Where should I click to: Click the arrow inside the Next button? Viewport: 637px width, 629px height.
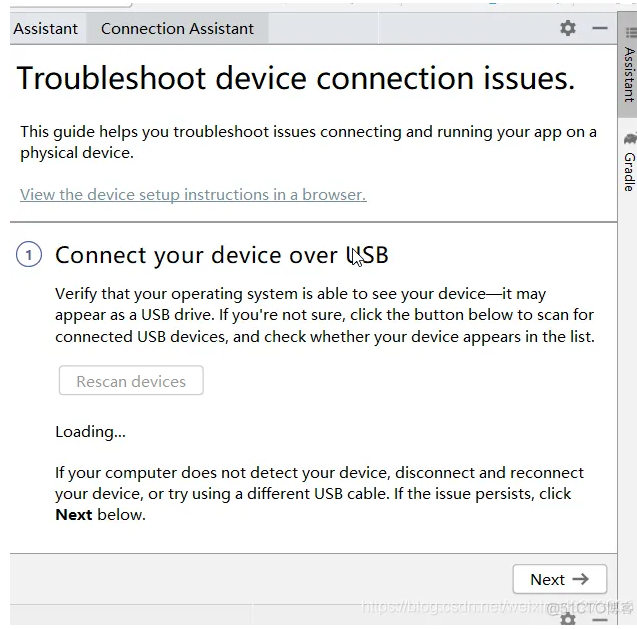click(x=581, y=579)
